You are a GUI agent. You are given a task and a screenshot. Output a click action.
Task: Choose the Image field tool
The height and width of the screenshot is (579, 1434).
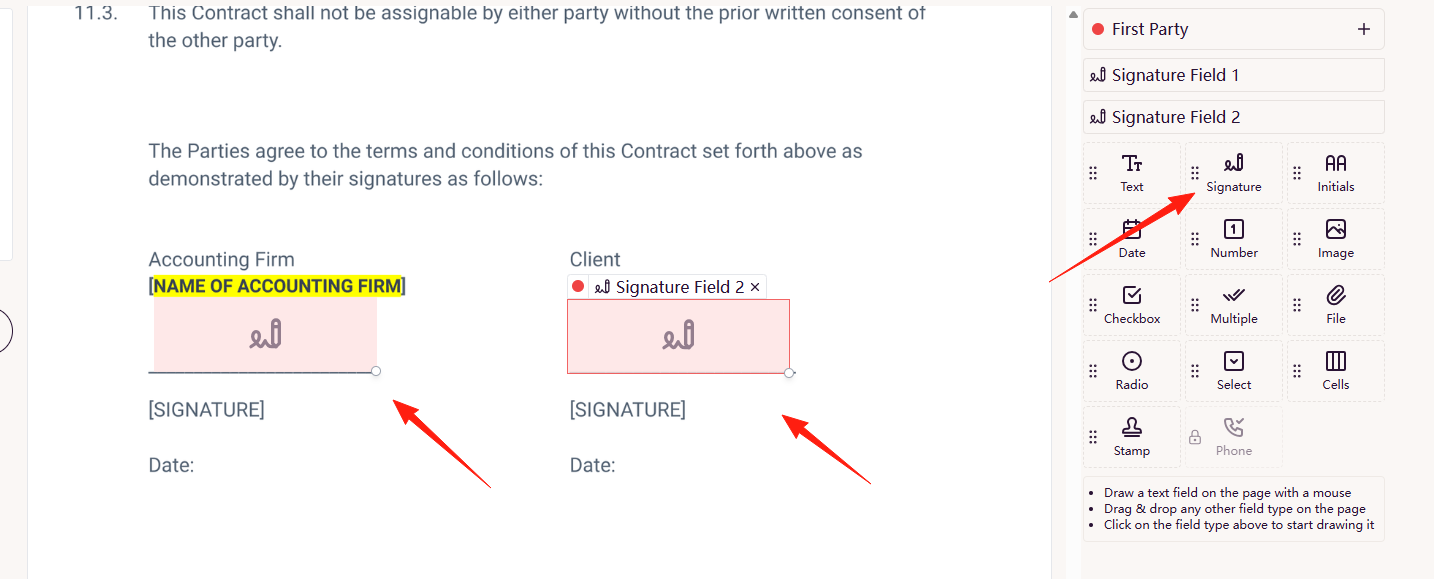click(x=1336, y=239)
